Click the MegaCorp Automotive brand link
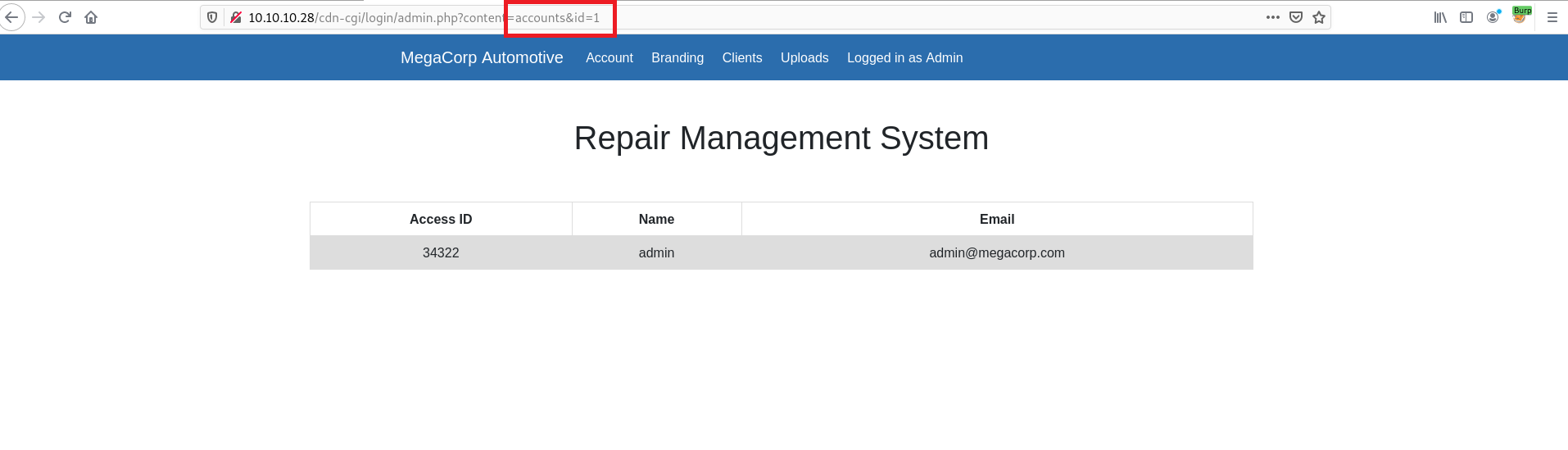This screenshot has height=450, width=1568. click(x=482, y=58)
